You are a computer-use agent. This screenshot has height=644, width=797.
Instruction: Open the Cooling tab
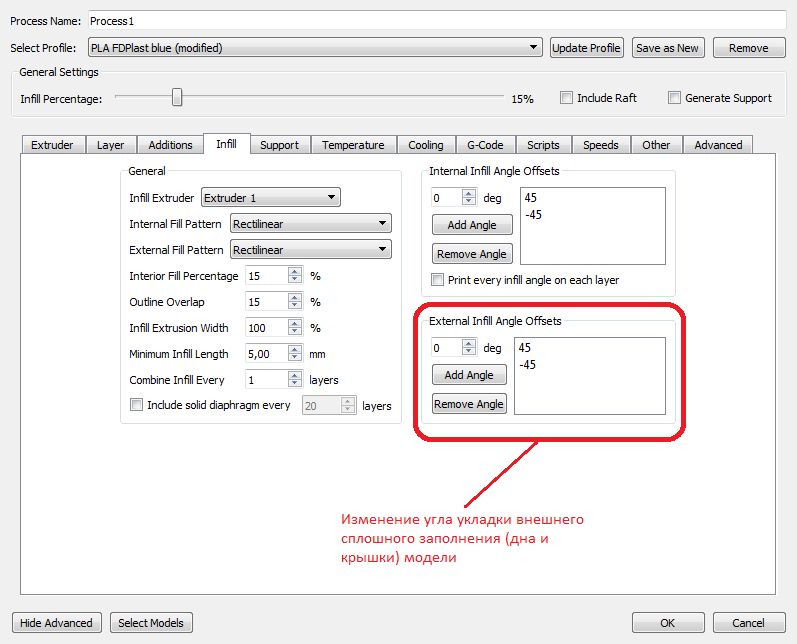coord(426,145)
